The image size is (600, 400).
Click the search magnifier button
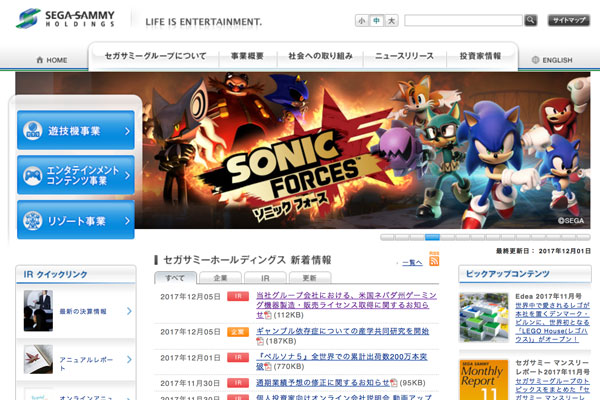click(530, 20)
